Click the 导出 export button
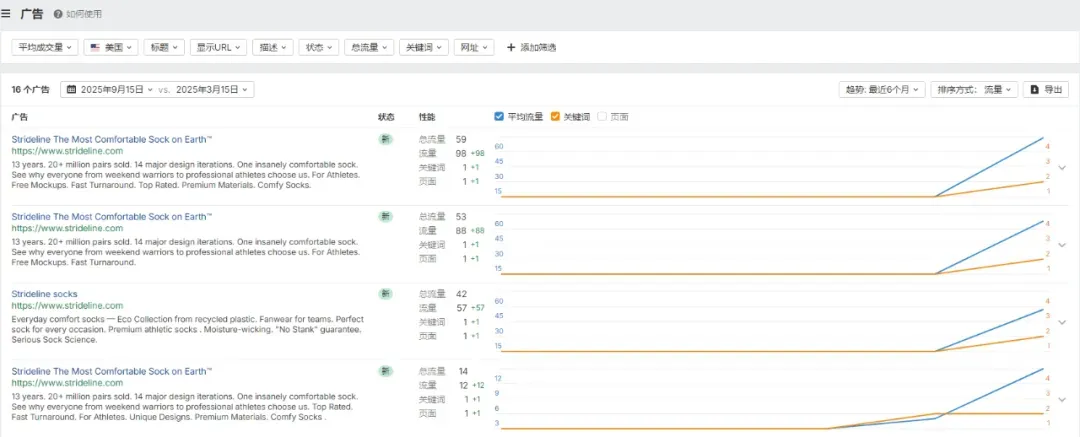Viewport: 1080px width, 437px height. [1046, 90]
